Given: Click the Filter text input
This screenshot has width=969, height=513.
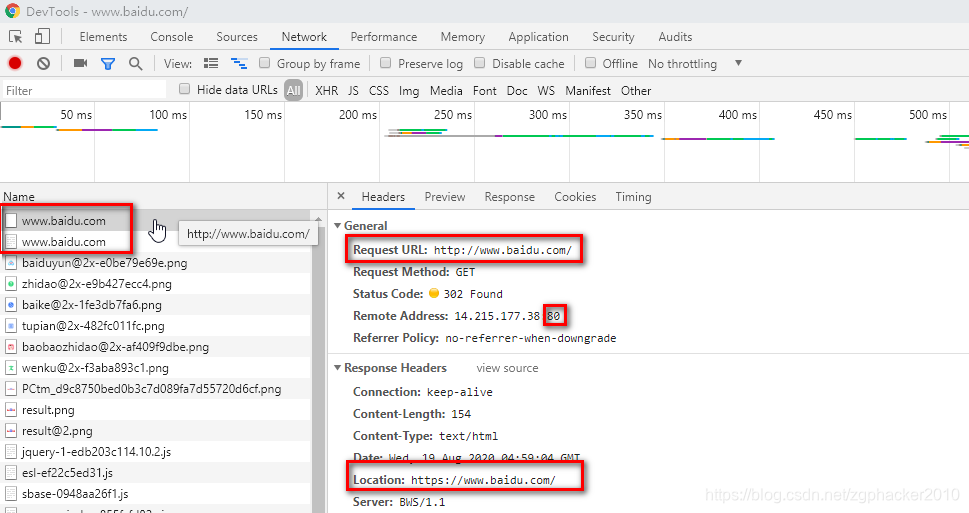Looking at the screenshot, I should point(85,90).
